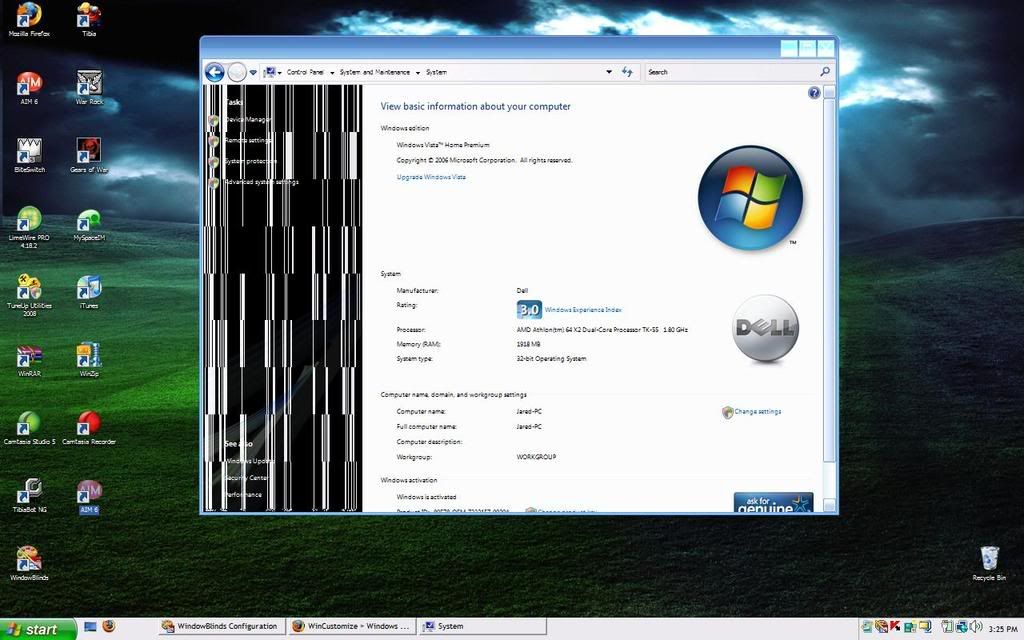
Task: Click the System breadcrumb
Action: pyautogui.click(x=436, y=72)
